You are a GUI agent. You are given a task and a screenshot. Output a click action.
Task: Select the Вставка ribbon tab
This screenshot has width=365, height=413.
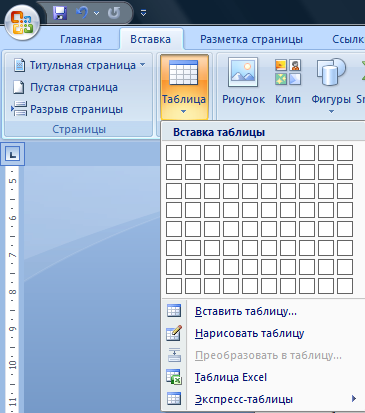coord(150,39)
